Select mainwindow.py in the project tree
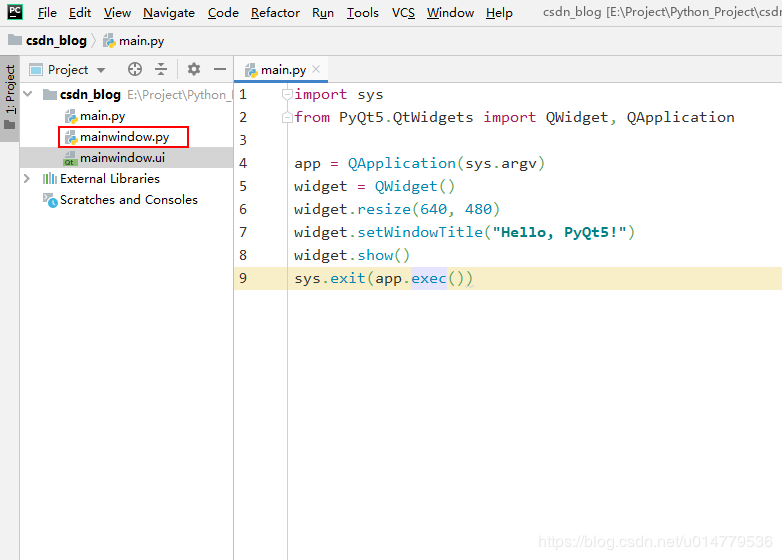 coord(124,137)
